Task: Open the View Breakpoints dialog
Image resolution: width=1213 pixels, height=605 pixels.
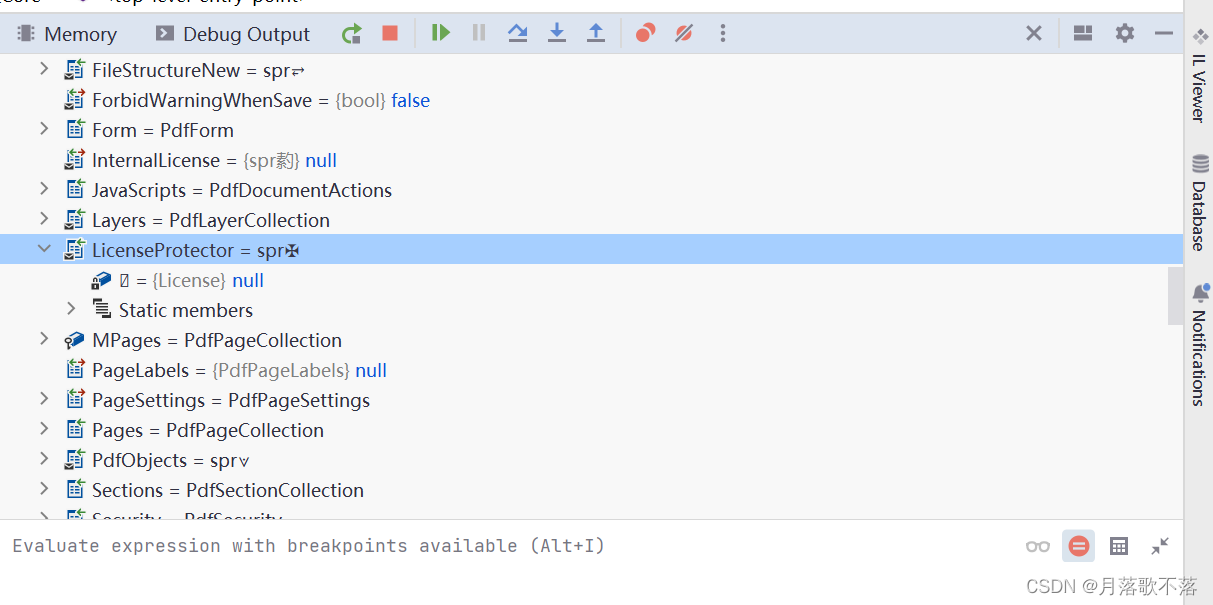Action: [645, 33]
